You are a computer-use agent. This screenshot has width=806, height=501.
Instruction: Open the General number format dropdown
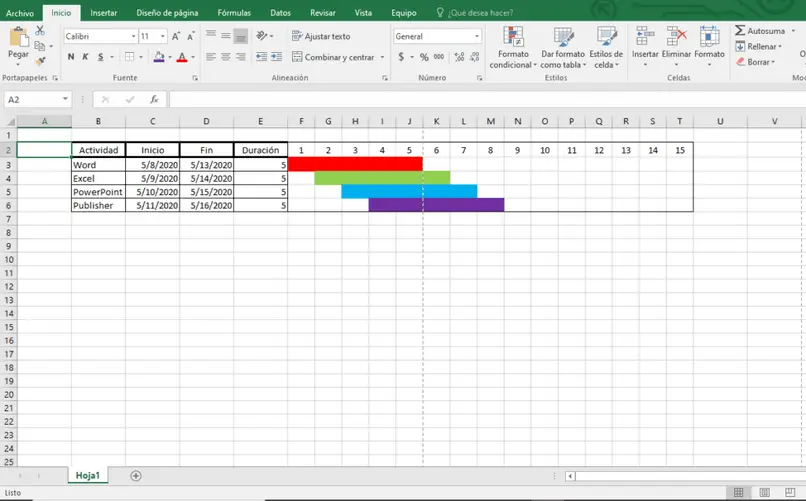tap(477, 36)
